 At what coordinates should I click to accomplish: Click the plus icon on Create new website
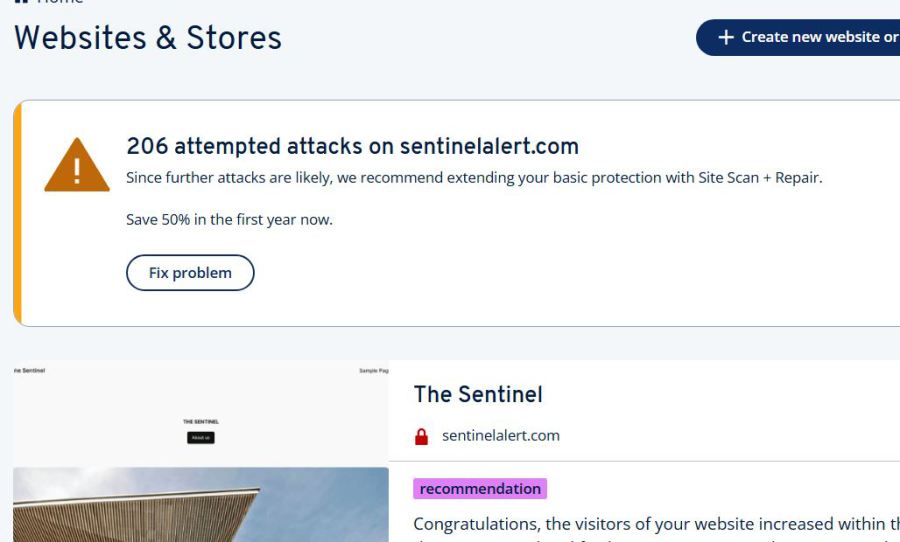pyautogui.click(x=726, y=37)
